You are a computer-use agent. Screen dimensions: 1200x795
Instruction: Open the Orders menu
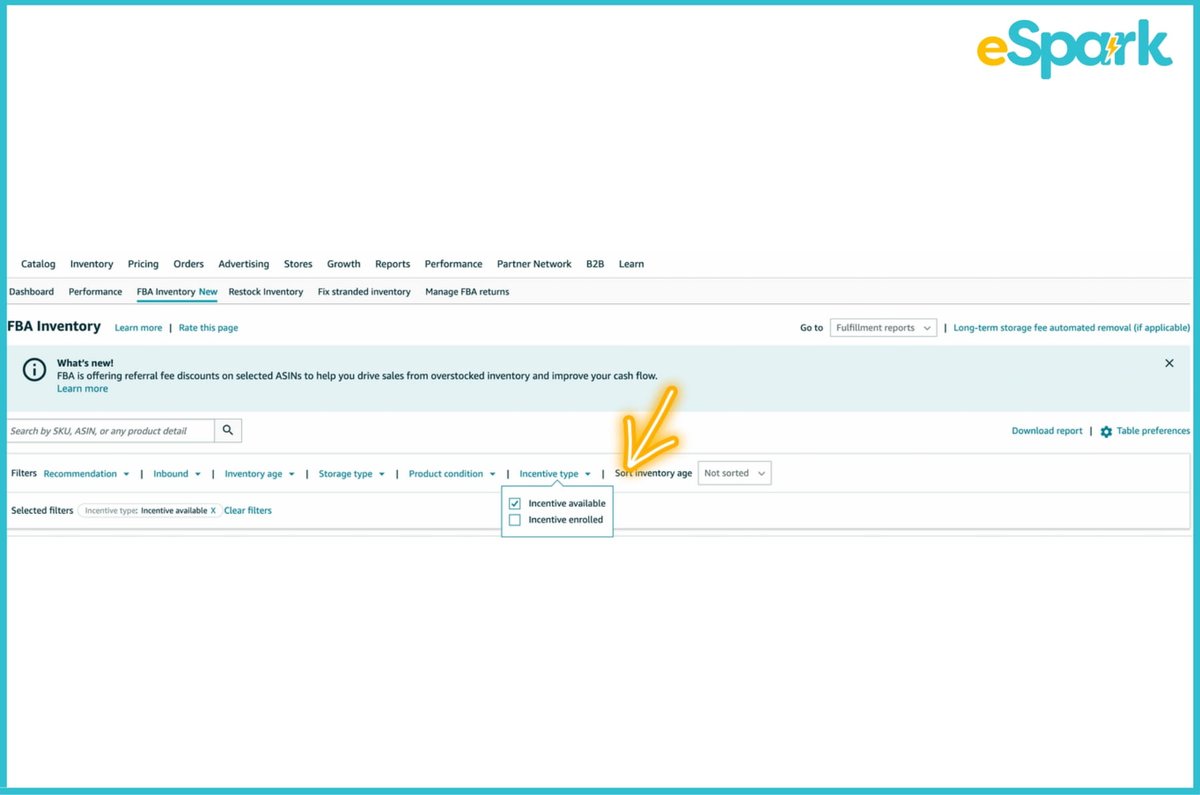click(x=188, y=264)
